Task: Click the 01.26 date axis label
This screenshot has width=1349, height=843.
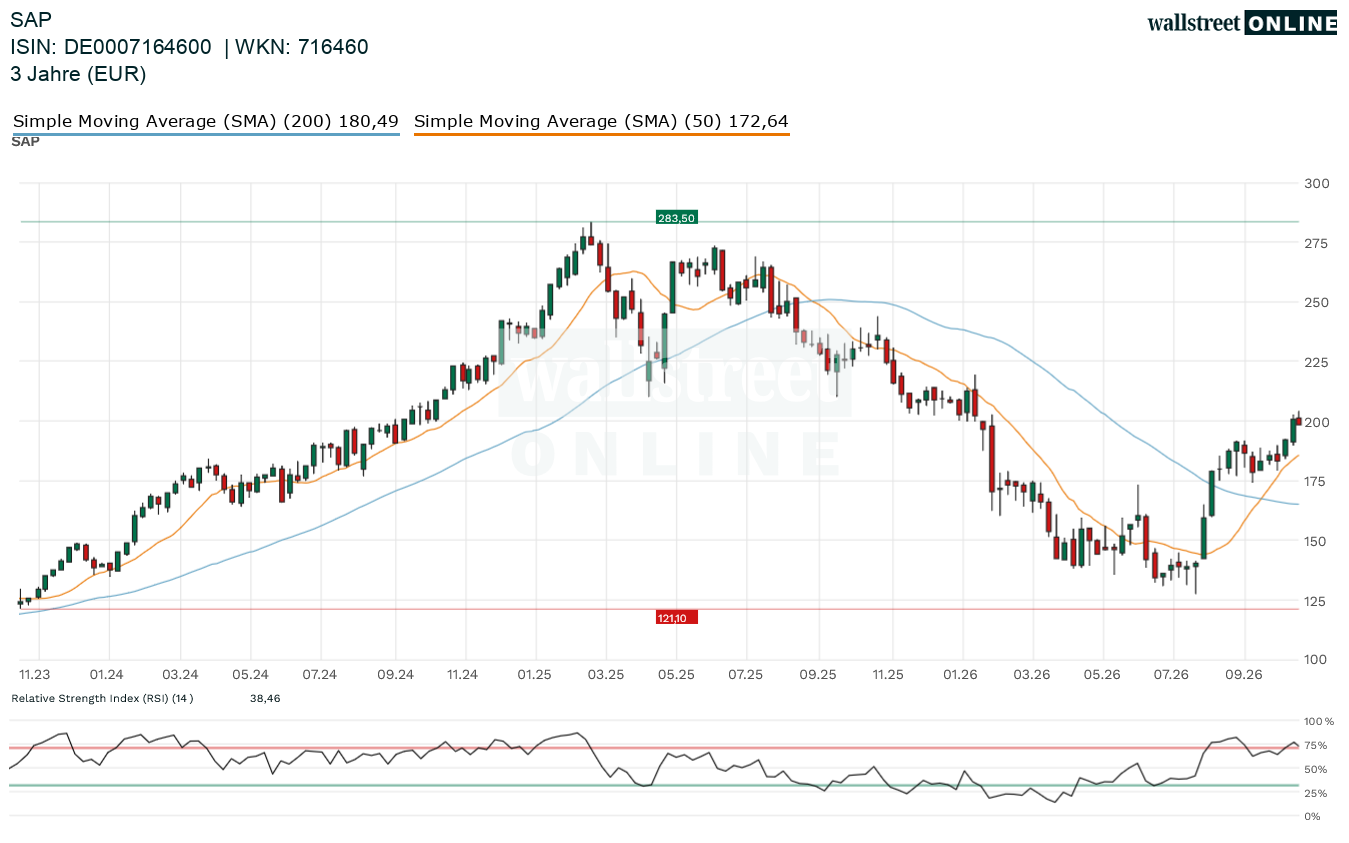Action: point(960,675)
